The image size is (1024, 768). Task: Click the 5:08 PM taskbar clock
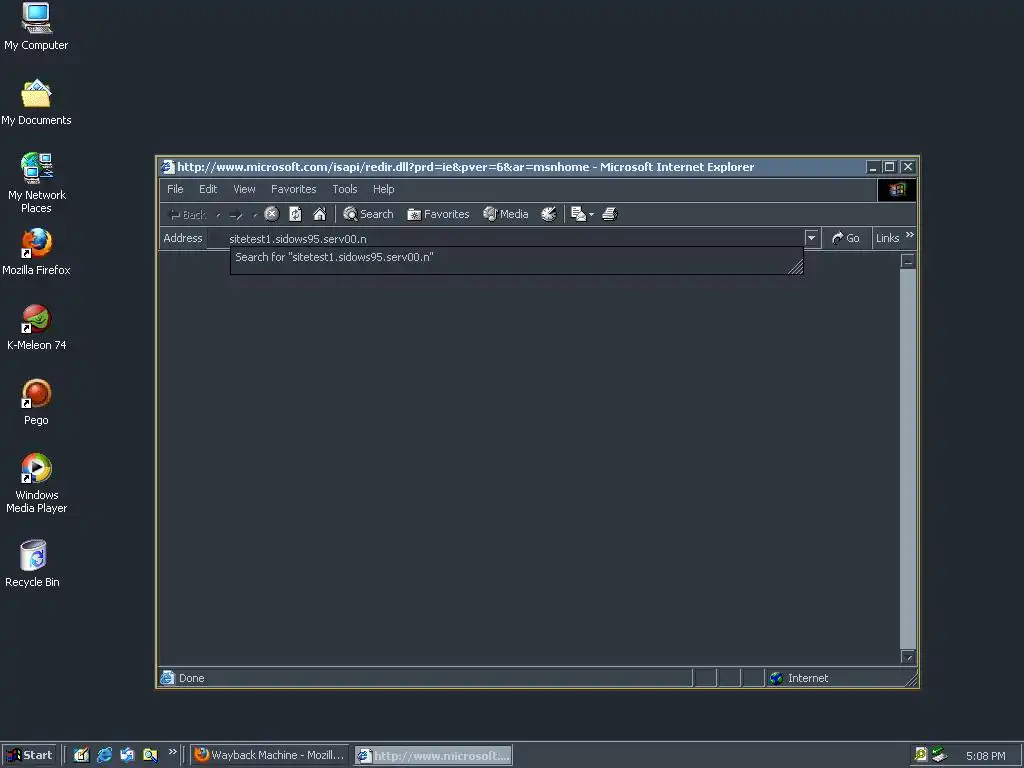(x=985, y=756)
